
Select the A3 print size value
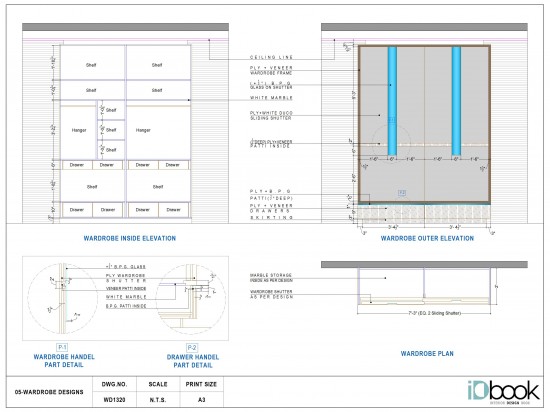click(x=201, y=400)
